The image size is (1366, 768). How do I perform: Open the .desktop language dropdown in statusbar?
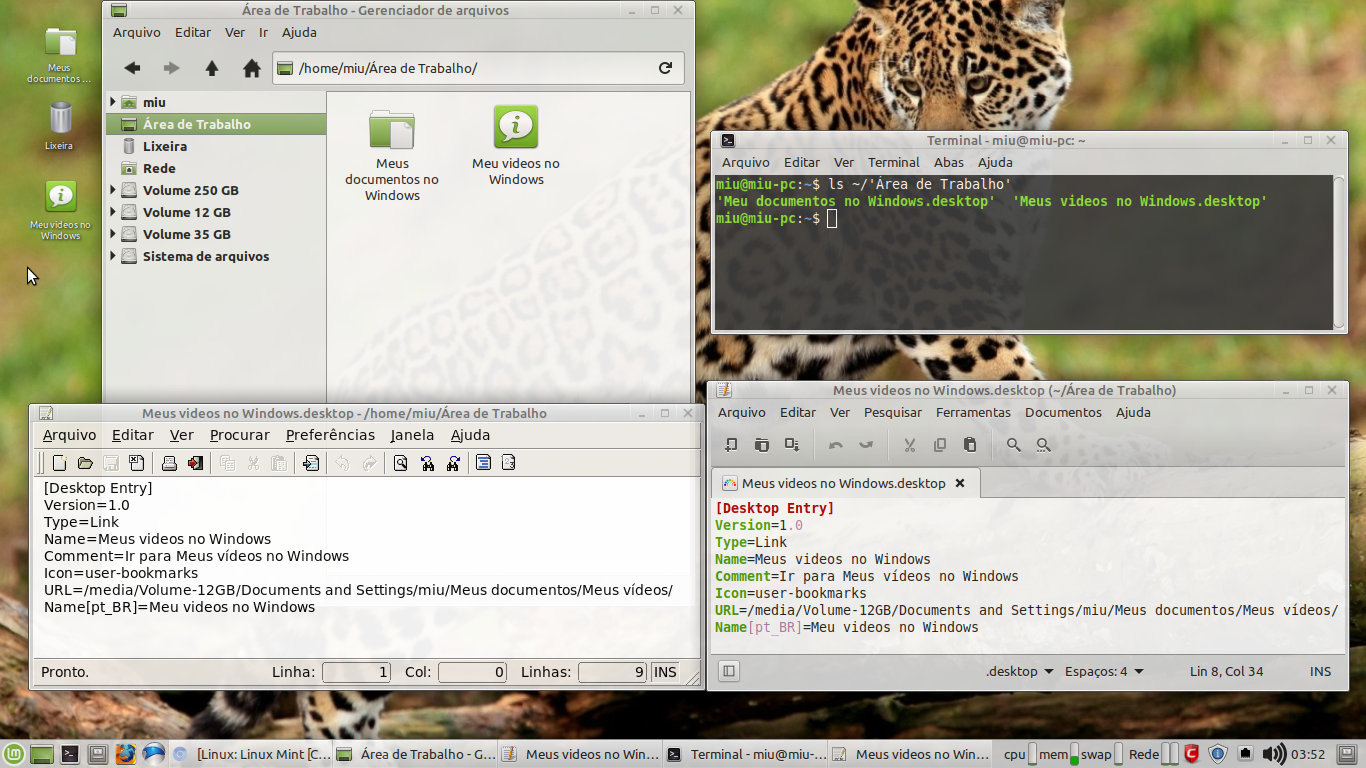pyautogui.click(x=1019, y=671)
